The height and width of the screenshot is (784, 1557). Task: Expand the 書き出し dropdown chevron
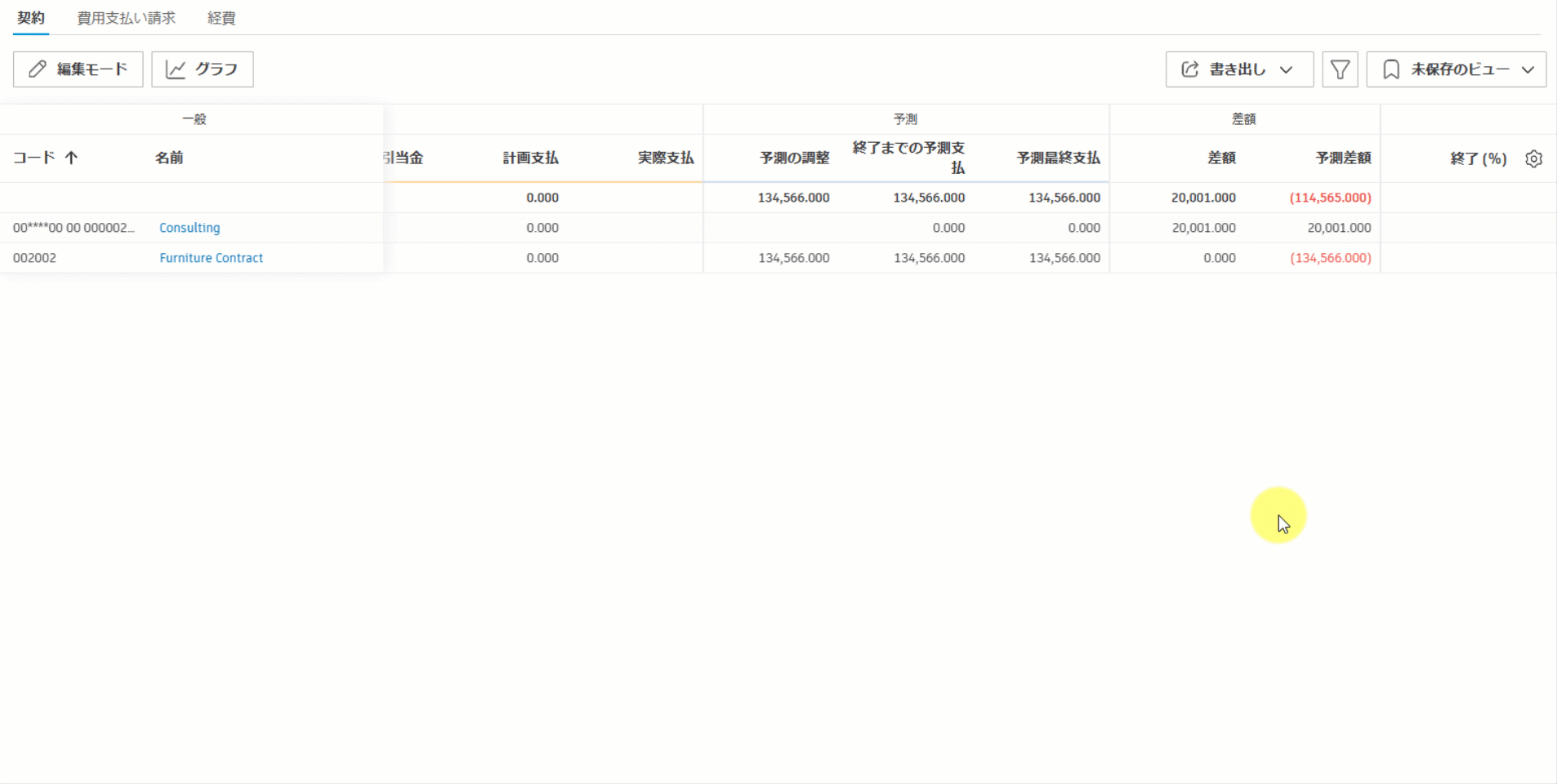tap(1286, 70)
